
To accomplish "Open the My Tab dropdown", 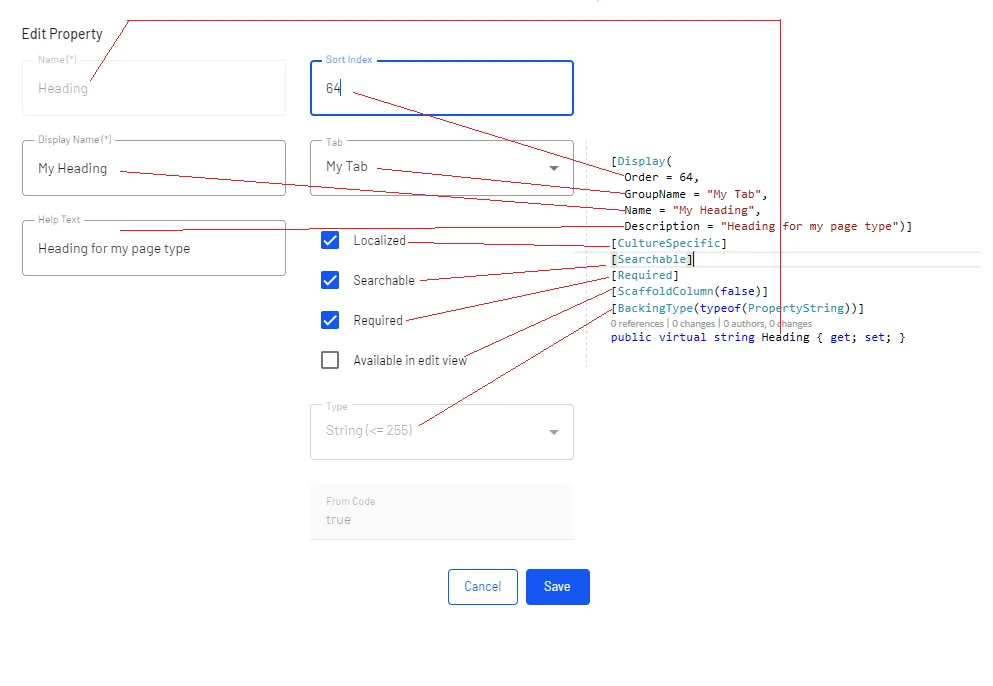I will click(x=442, y=168).
